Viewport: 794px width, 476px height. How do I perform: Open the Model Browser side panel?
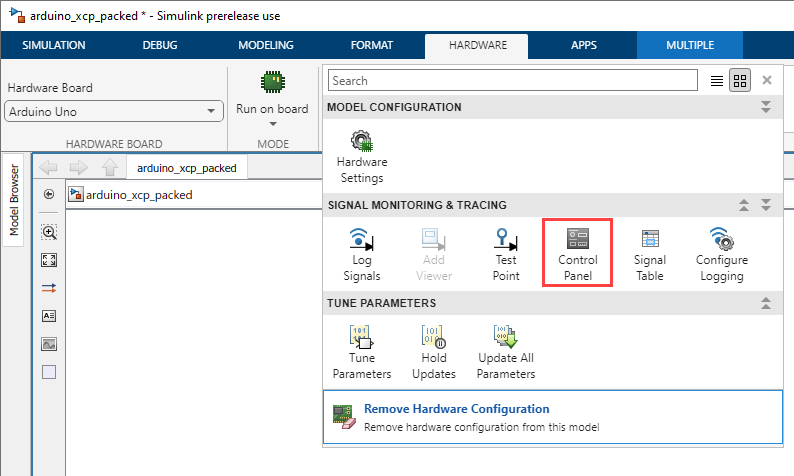(x=14, y=200)
